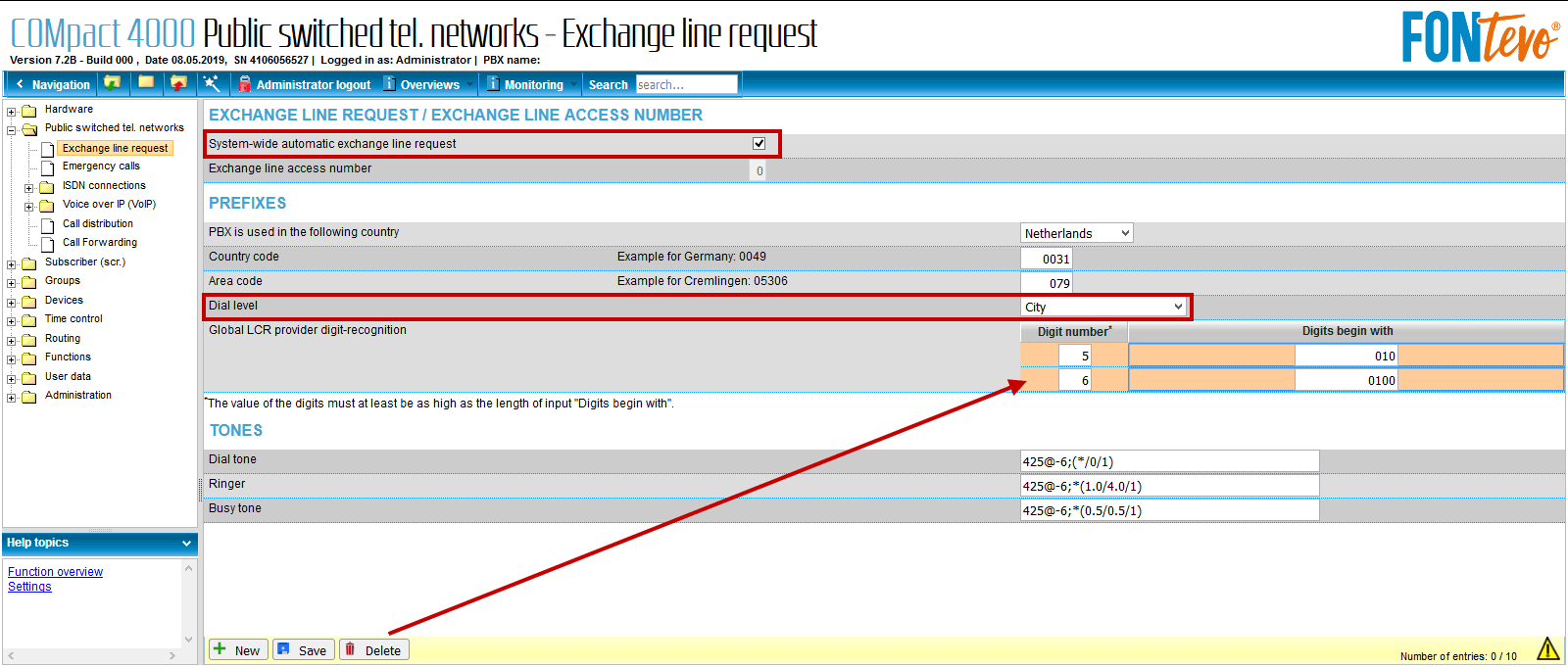
Task: Click Administrator logout in the toolbar
Action: 305,84
